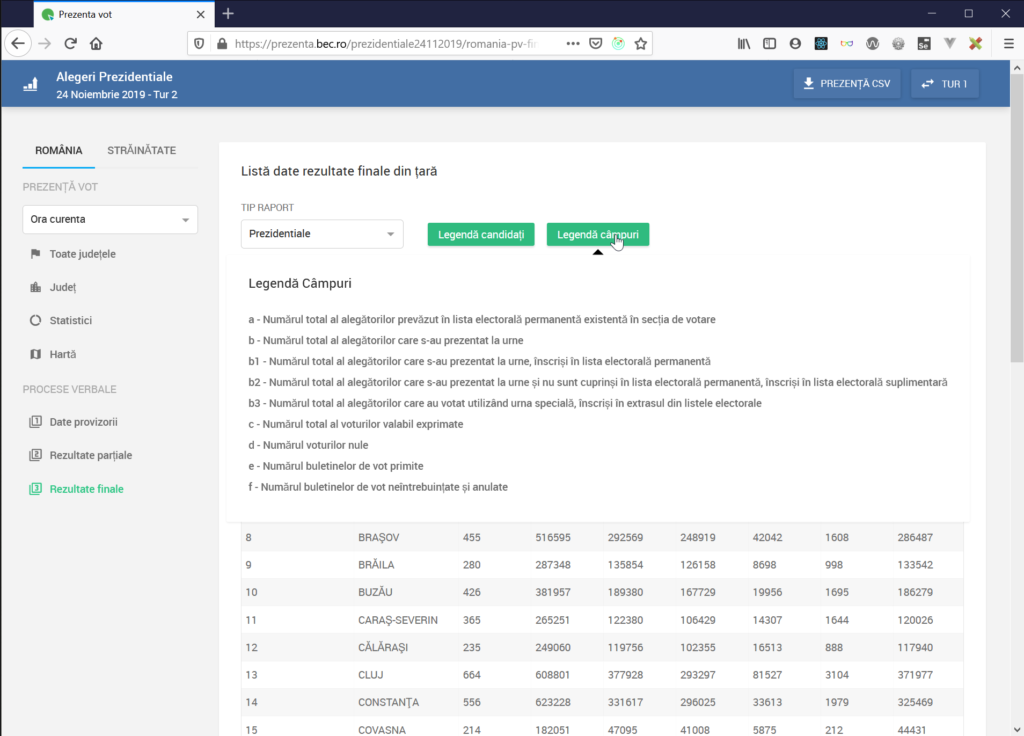This screenshot has width=1024, height=736.
Task: Open Firefox Library icon
Action: coord(744,44)
